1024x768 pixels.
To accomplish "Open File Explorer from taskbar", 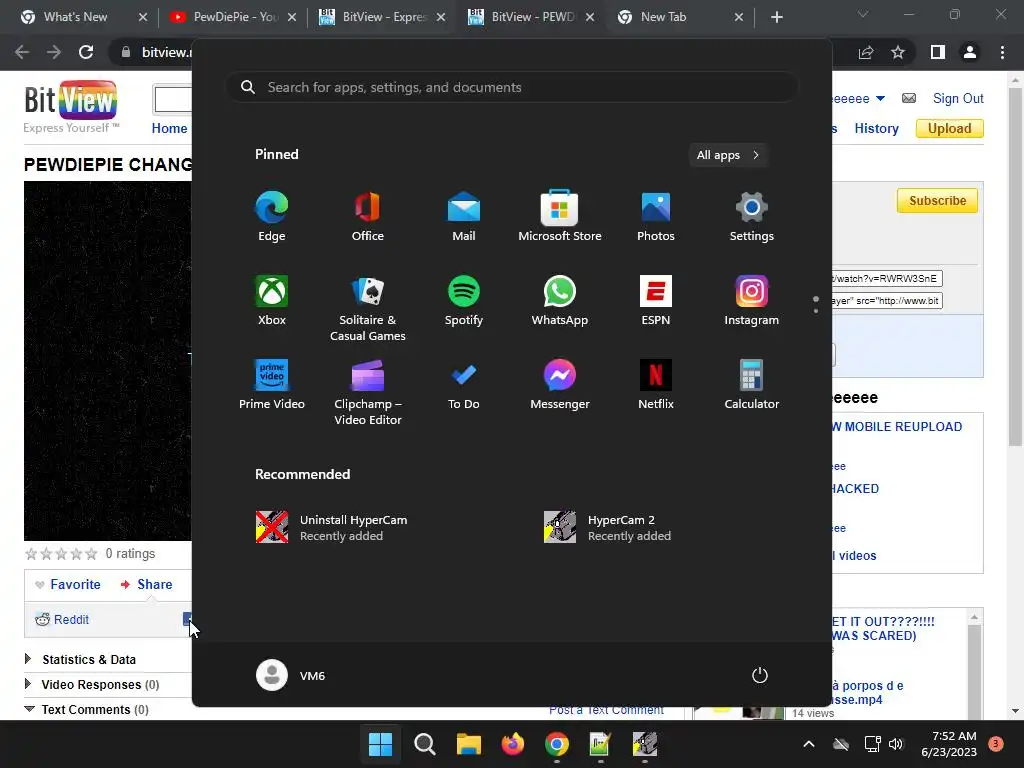I will pyautogui.click(x=468, y=744).
